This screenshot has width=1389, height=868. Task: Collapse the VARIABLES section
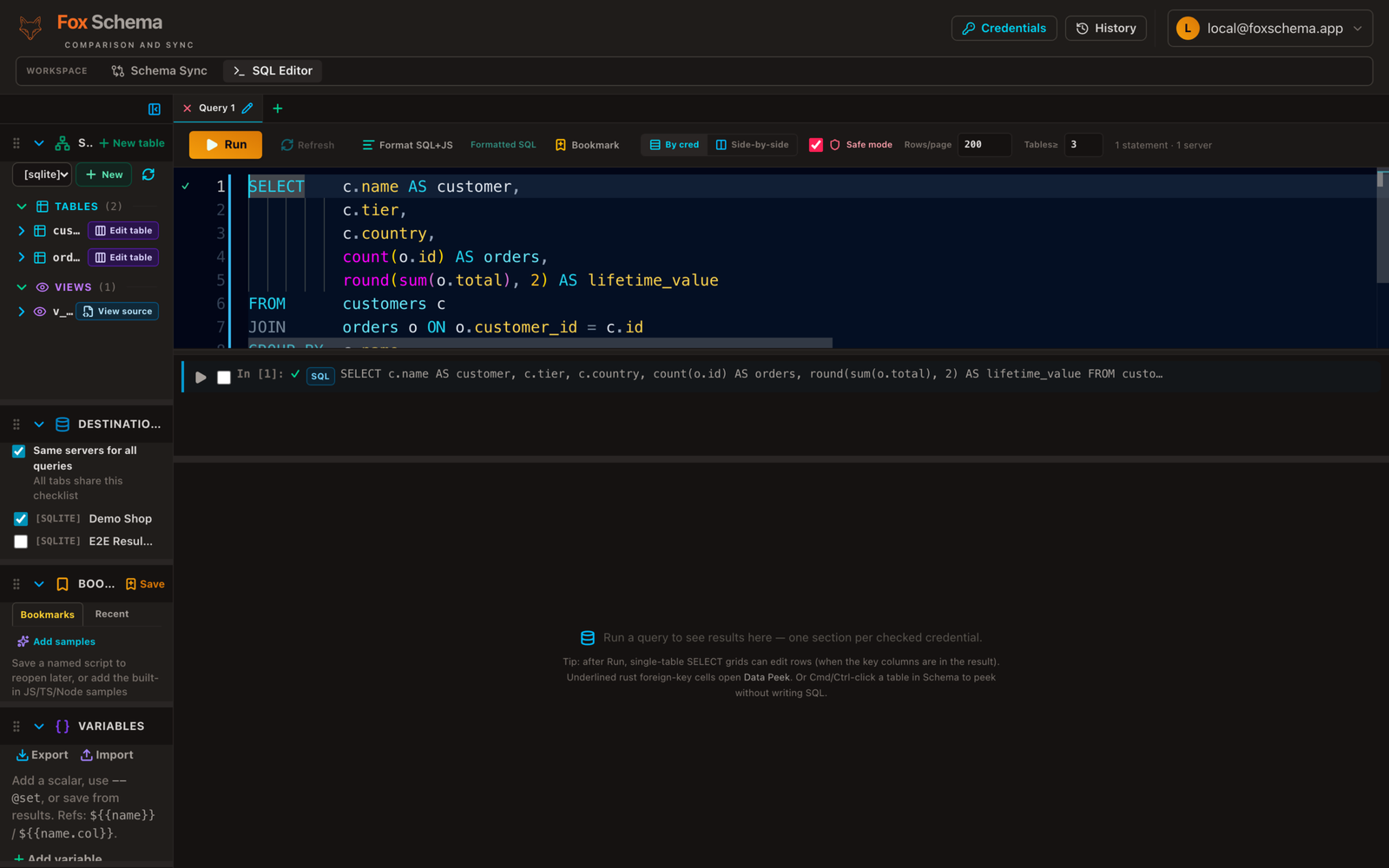[x=39, y=727]
